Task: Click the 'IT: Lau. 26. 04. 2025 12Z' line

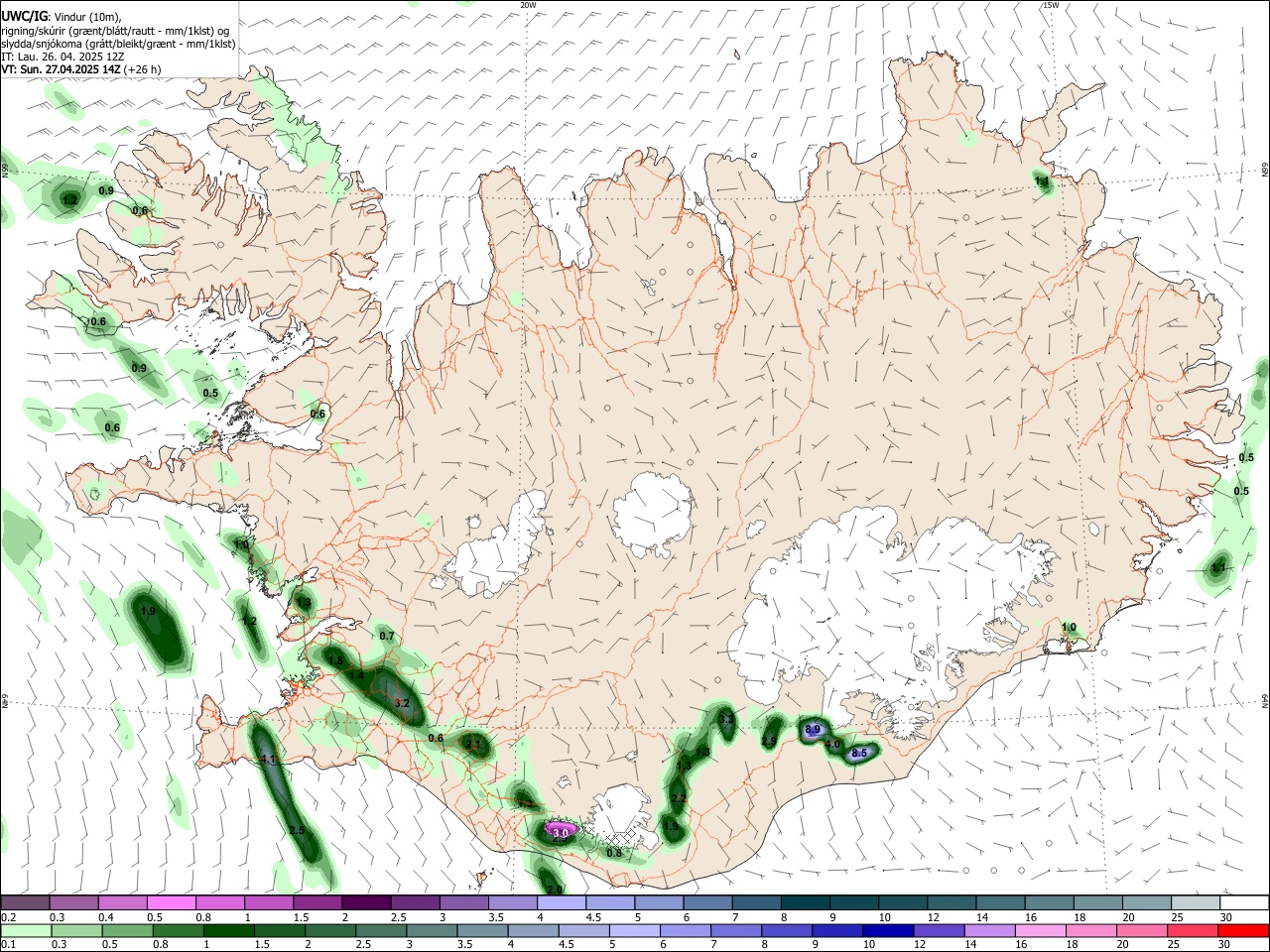Action: [63, 57]
